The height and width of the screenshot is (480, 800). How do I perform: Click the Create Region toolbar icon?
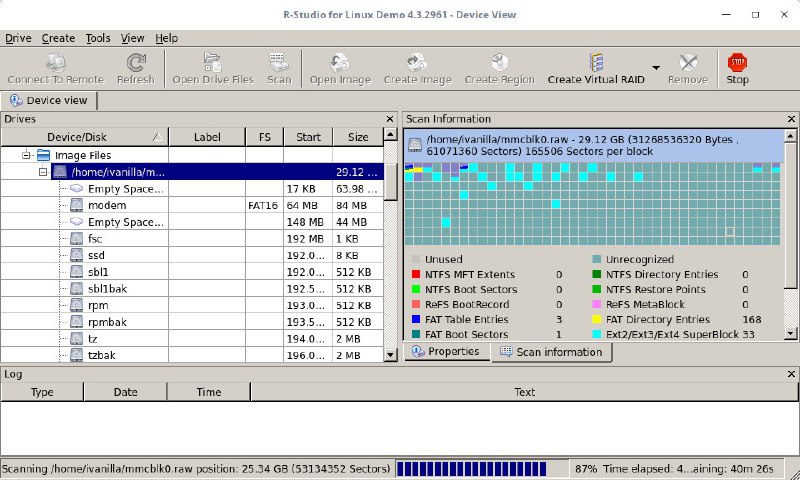coord(499,63)
